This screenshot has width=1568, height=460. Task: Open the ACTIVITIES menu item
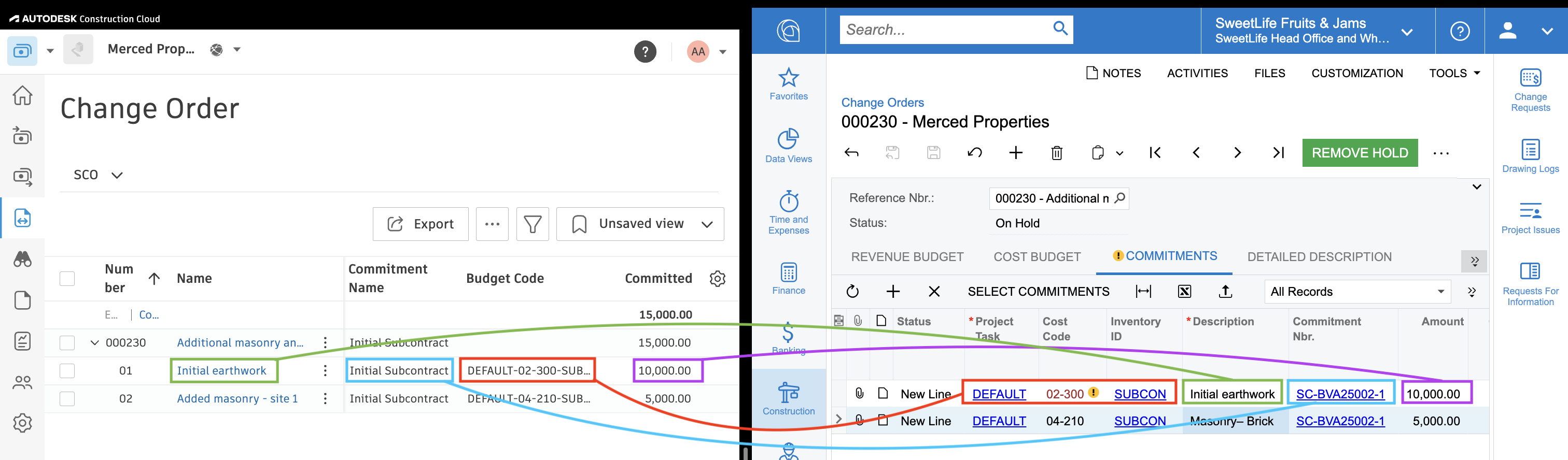pyautogui.click(x=1197, y=73)
